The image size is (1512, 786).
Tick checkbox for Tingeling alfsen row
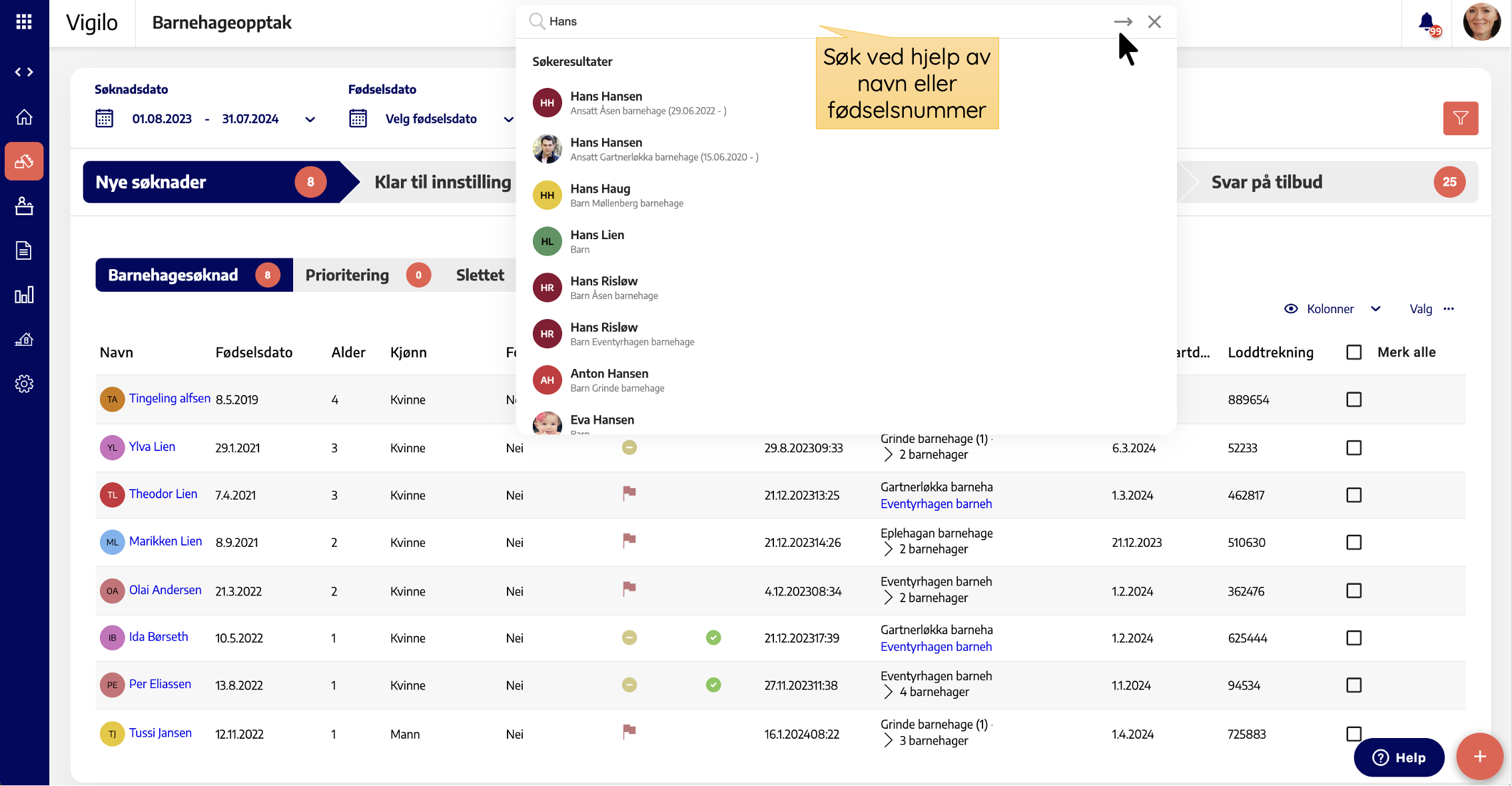point(1354,400)
